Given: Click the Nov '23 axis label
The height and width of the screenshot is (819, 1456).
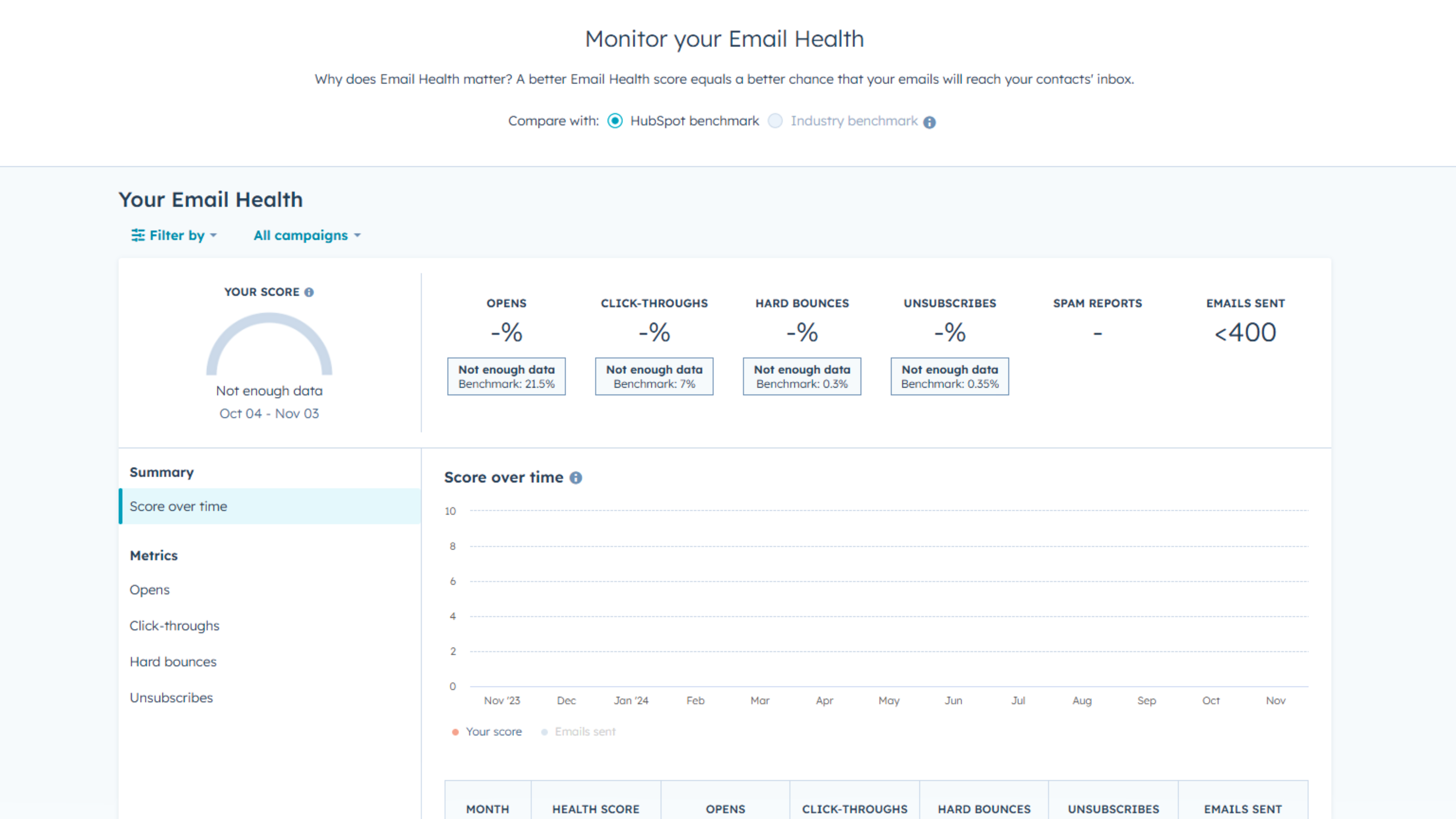Looking at the screenshot, I should coord(502,701).
